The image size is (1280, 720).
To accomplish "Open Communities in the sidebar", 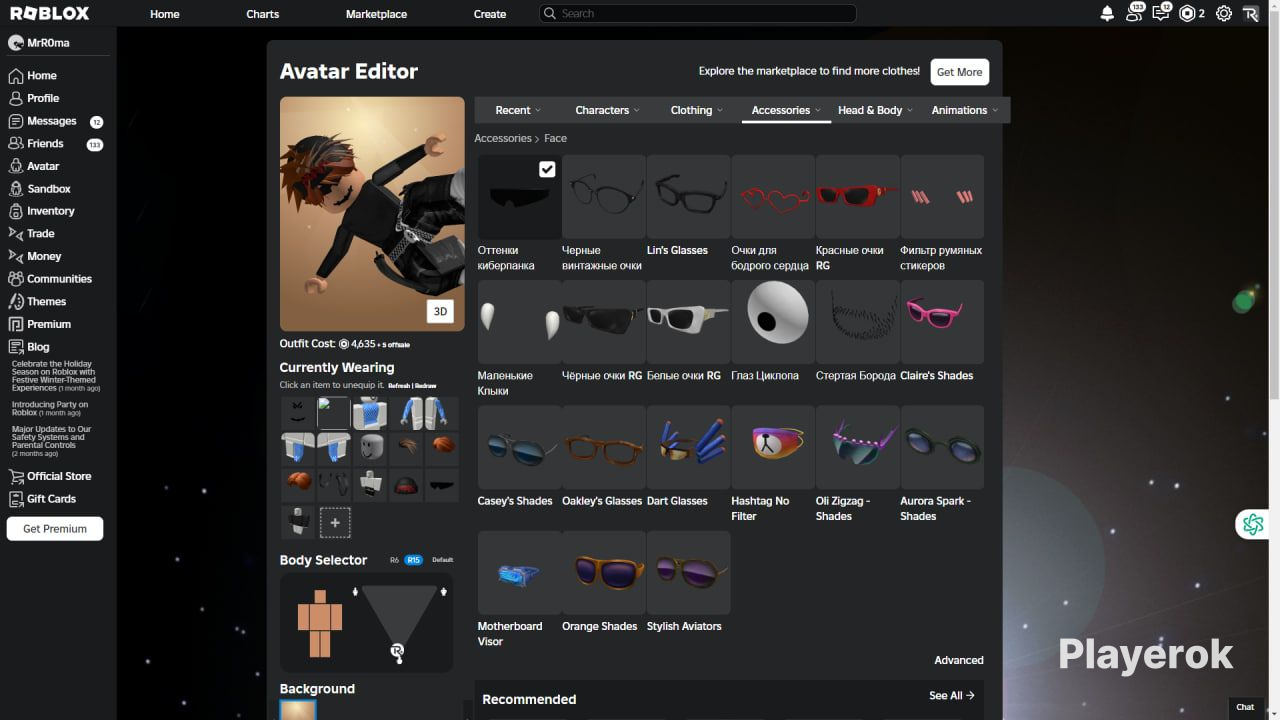I will (50, 279).
